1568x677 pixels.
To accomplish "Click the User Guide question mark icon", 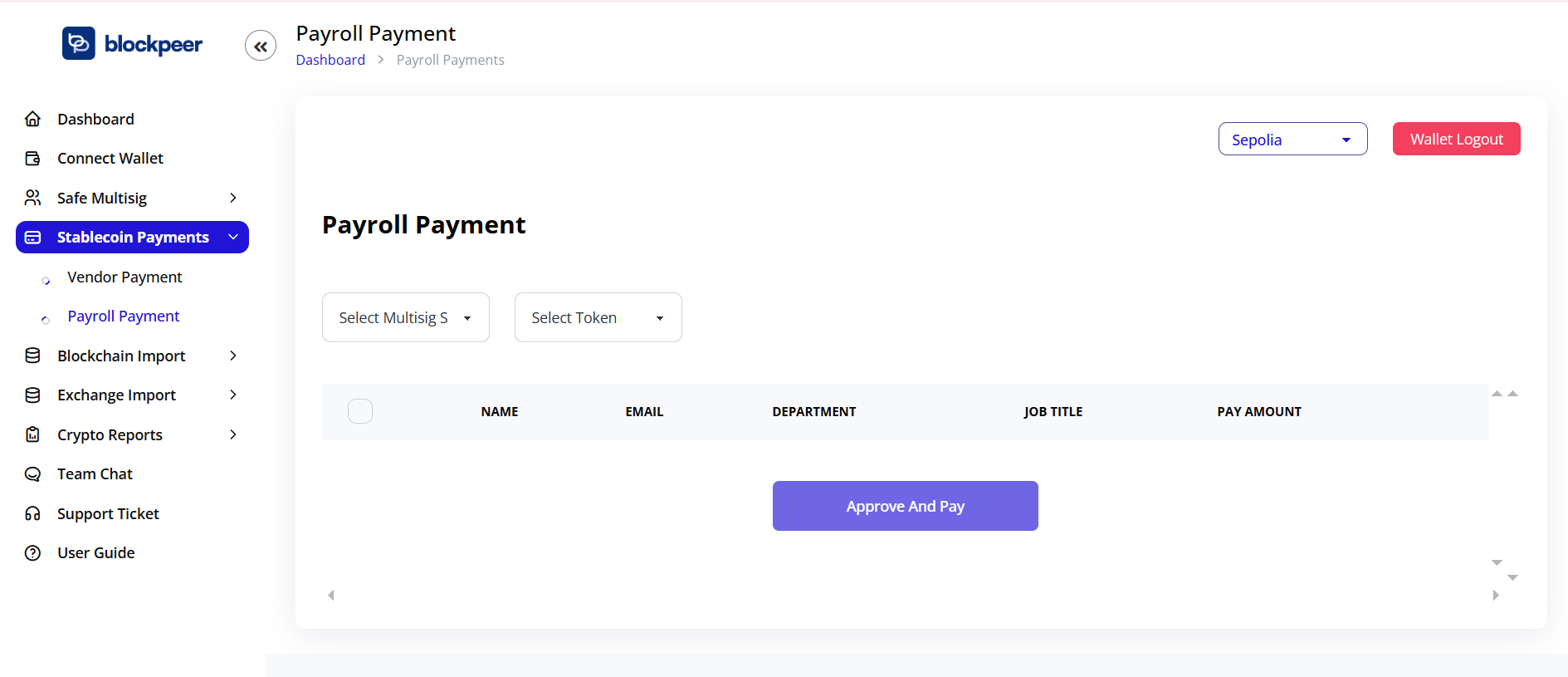I will pos(32,552).
